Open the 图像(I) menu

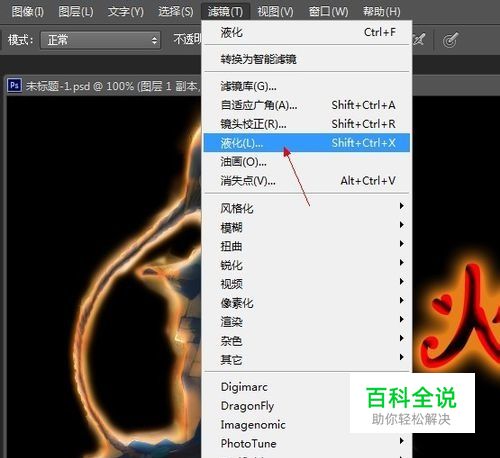[x=27, y=12]
